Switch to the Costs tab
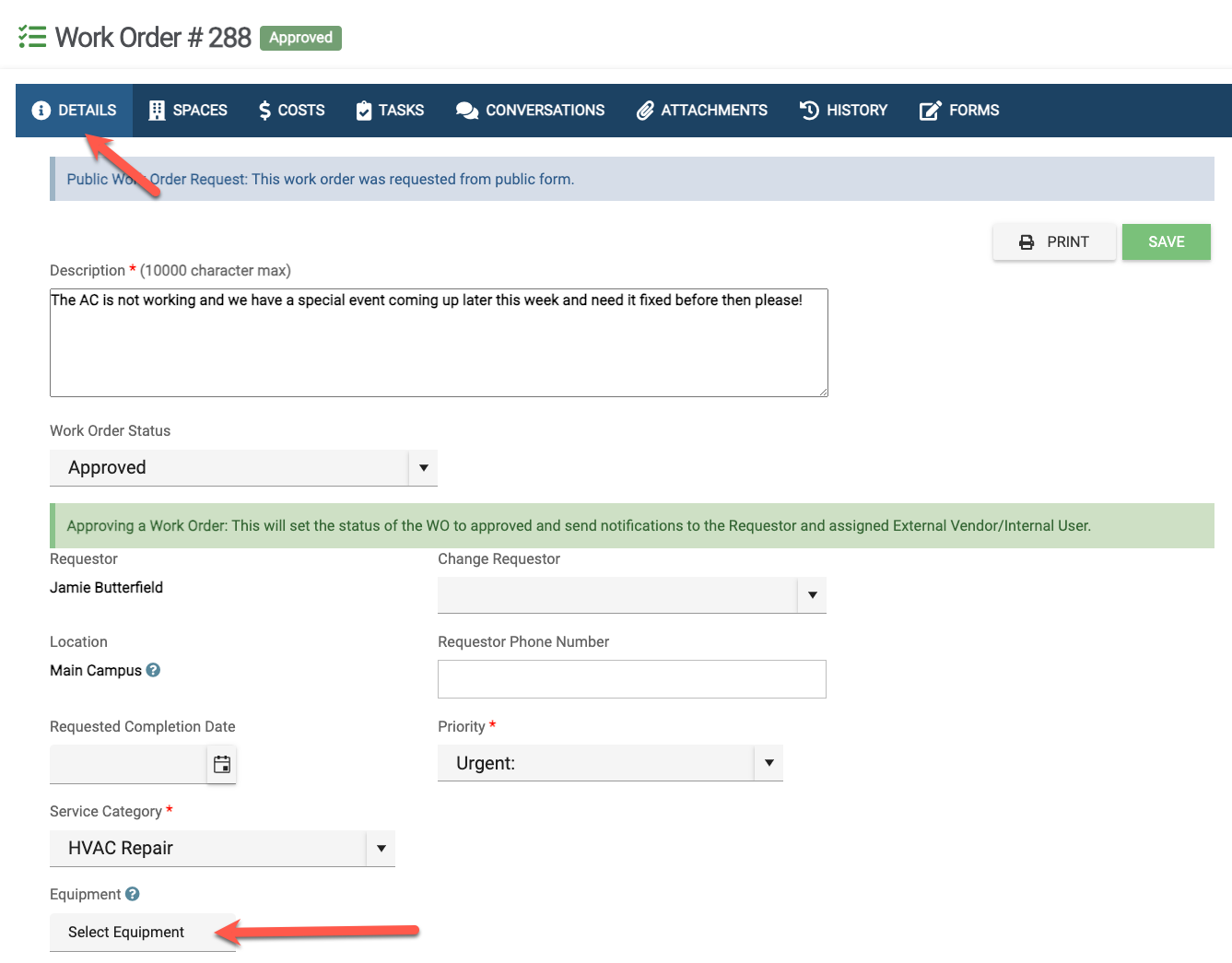The width and height of the screenshot is (1232, 963). click(x=291, y=111)
